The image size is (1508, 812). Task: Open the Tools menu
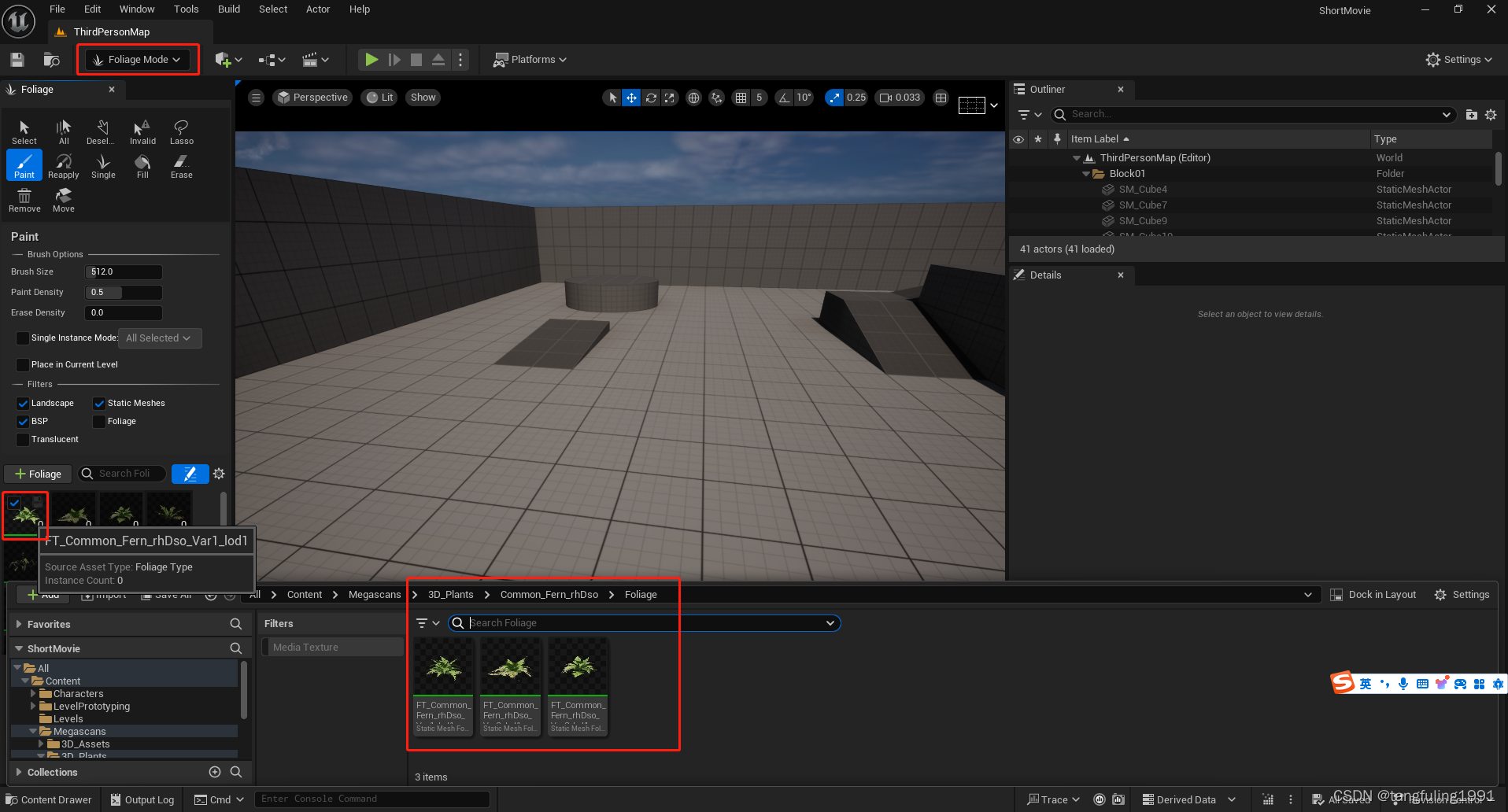[x=187, y=9]
